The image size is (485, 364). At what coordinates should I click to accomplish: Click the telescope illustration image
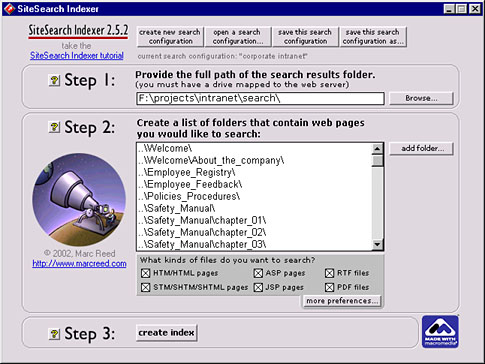79,200
